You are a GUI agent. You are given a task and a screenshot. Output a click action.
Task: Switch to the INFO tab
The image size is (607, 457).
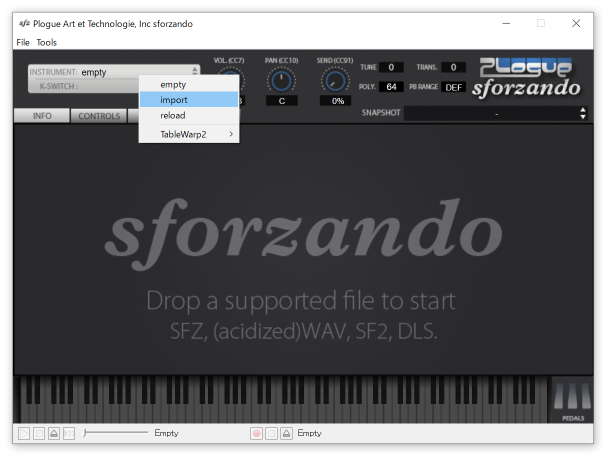pos(42,116)
